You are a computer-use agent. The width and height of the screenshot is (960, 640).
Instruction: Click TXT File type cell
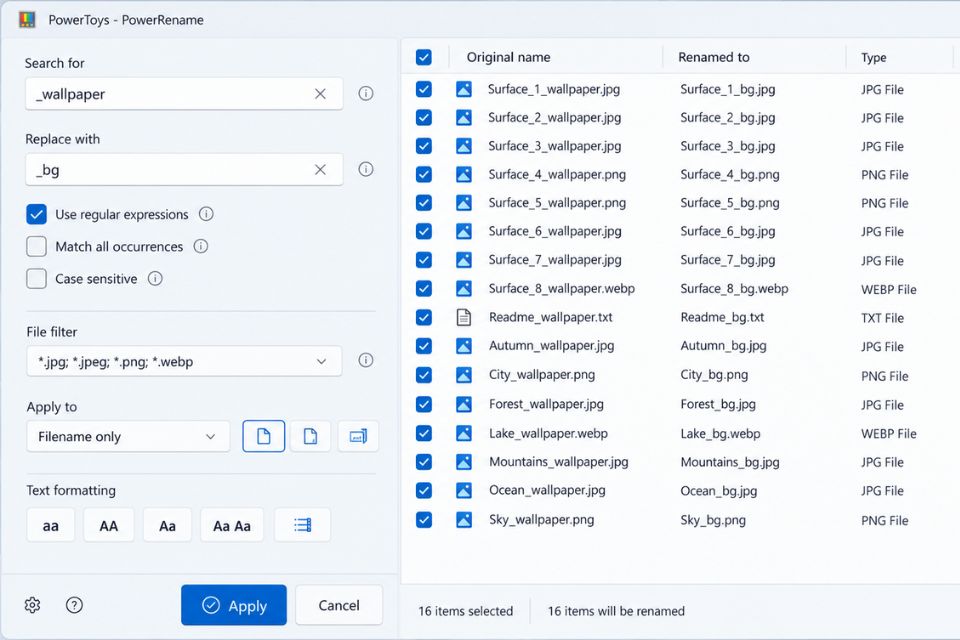pyautogui.click(x=882, y=318)
